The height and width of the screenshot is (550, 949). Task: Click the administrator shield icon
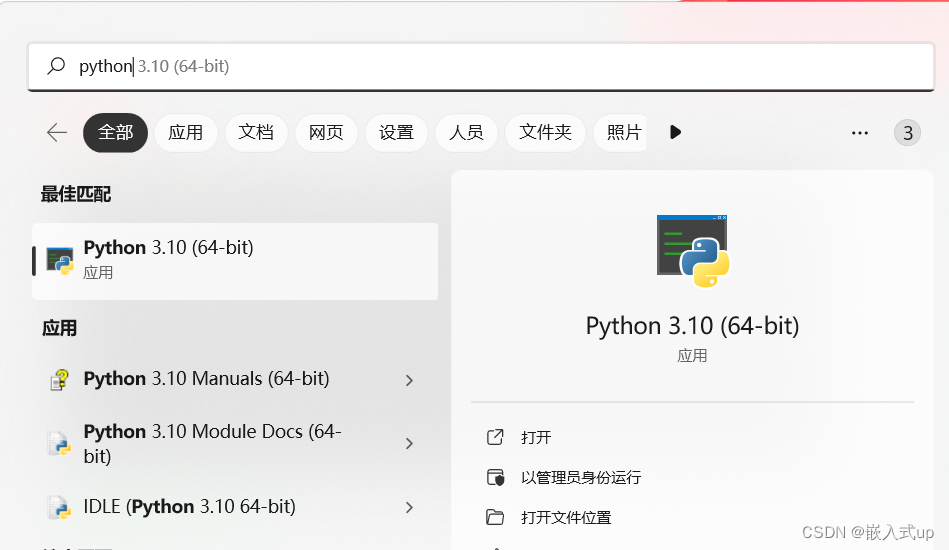pos(495,477)
